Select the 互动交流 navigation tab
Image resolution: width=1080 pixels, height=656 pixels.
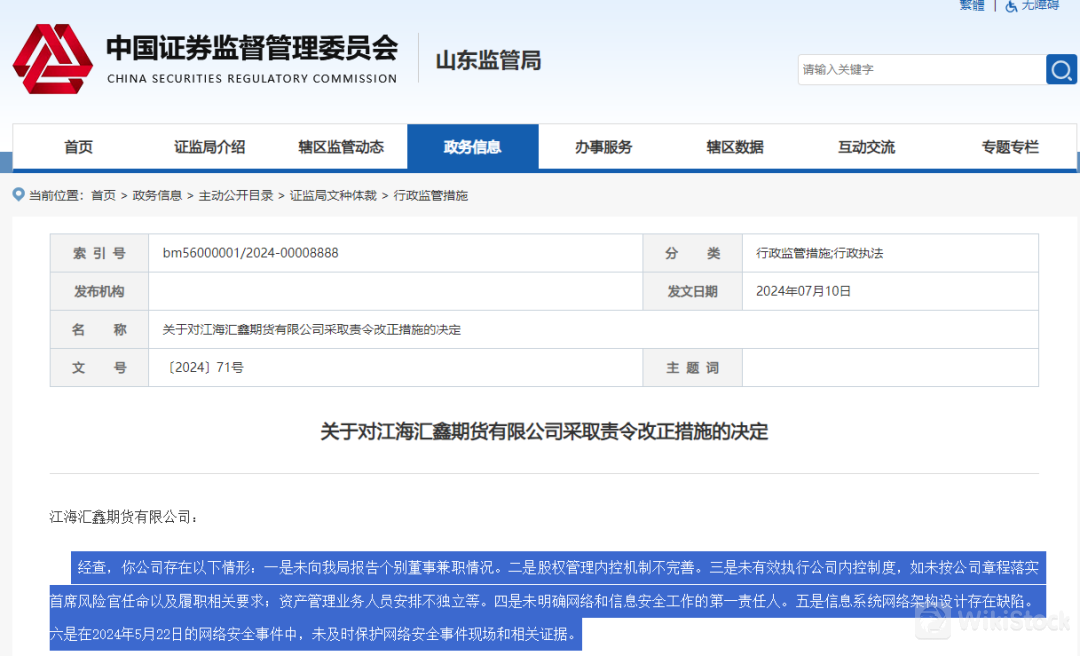[x=866, y=147]
